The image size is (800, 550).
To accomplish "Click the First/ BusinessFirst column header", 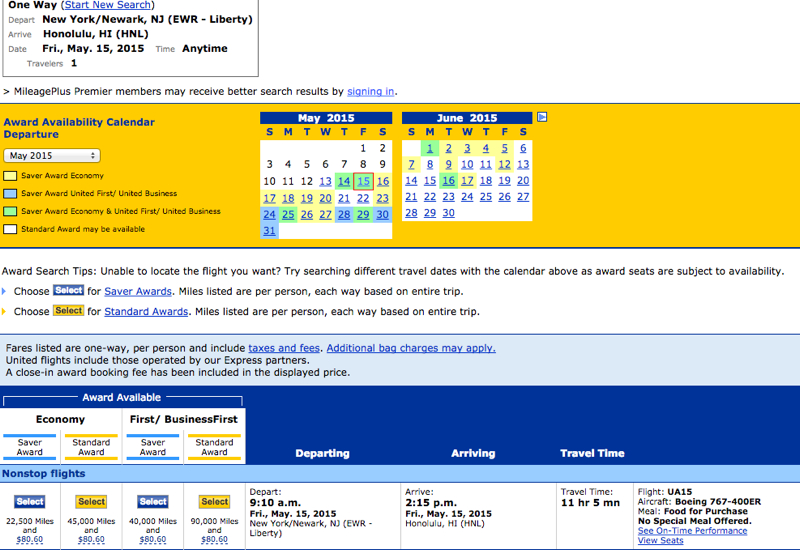I will (184, 419).
